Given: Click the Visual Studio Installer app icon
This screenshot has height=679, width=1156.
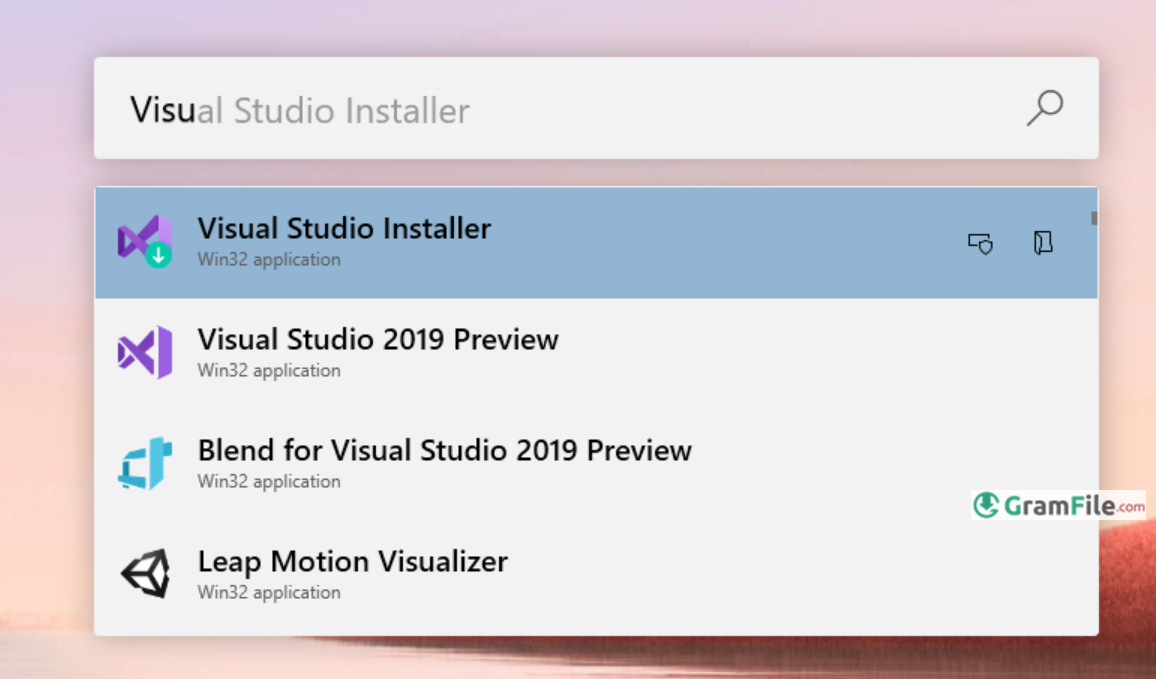Looking at the screenshot, I should click(145, 241).
